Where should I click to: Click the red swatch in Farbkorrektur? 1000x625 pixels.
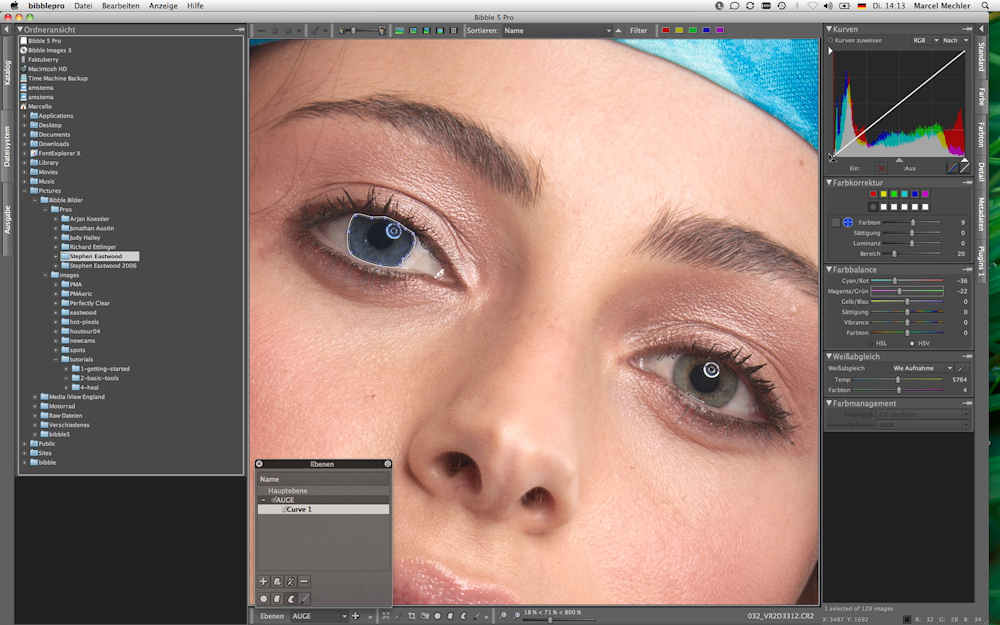click(x=873, y=194)
